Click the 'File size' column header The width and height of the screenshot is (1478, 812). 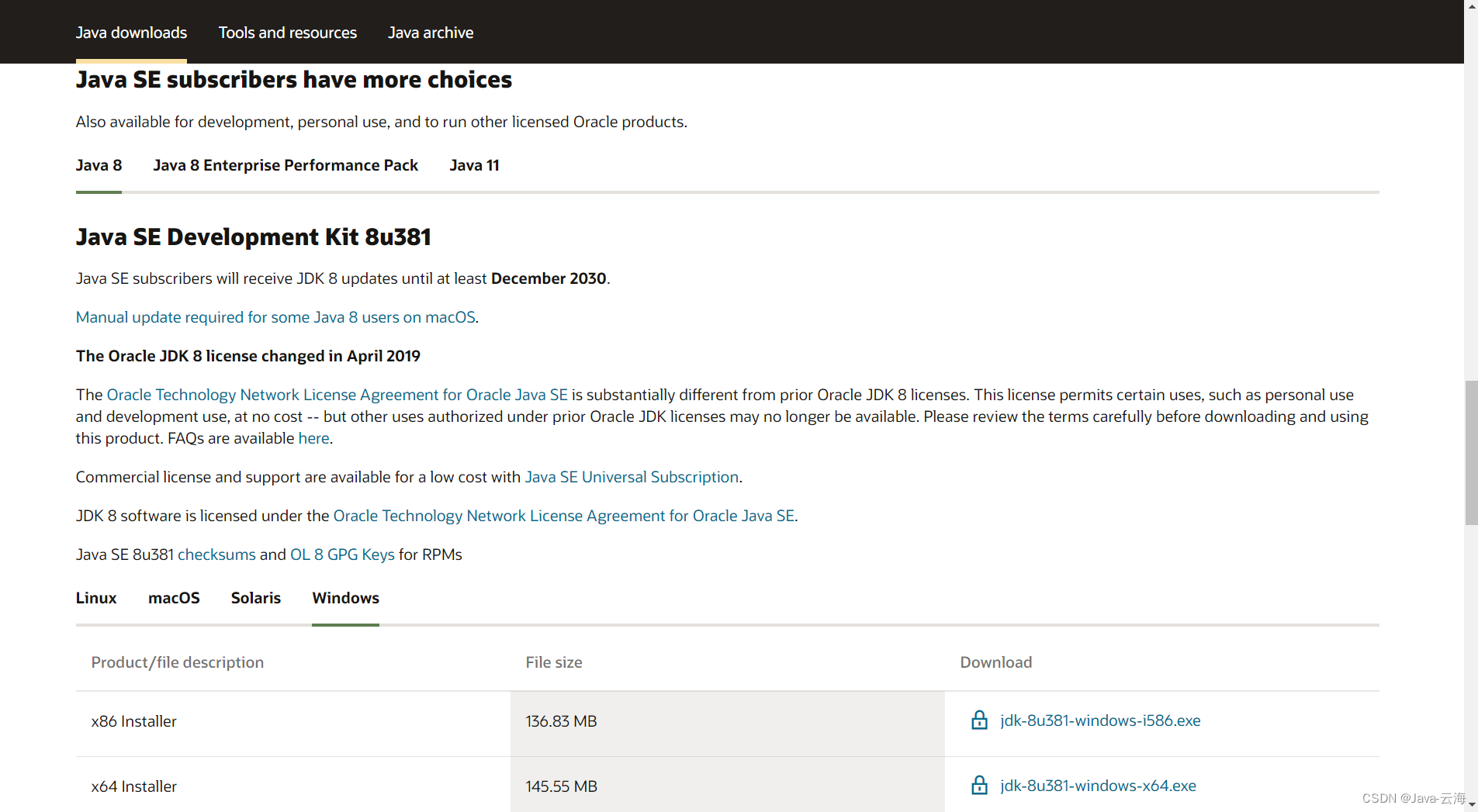pyautogui.click(x=554, y=662)
